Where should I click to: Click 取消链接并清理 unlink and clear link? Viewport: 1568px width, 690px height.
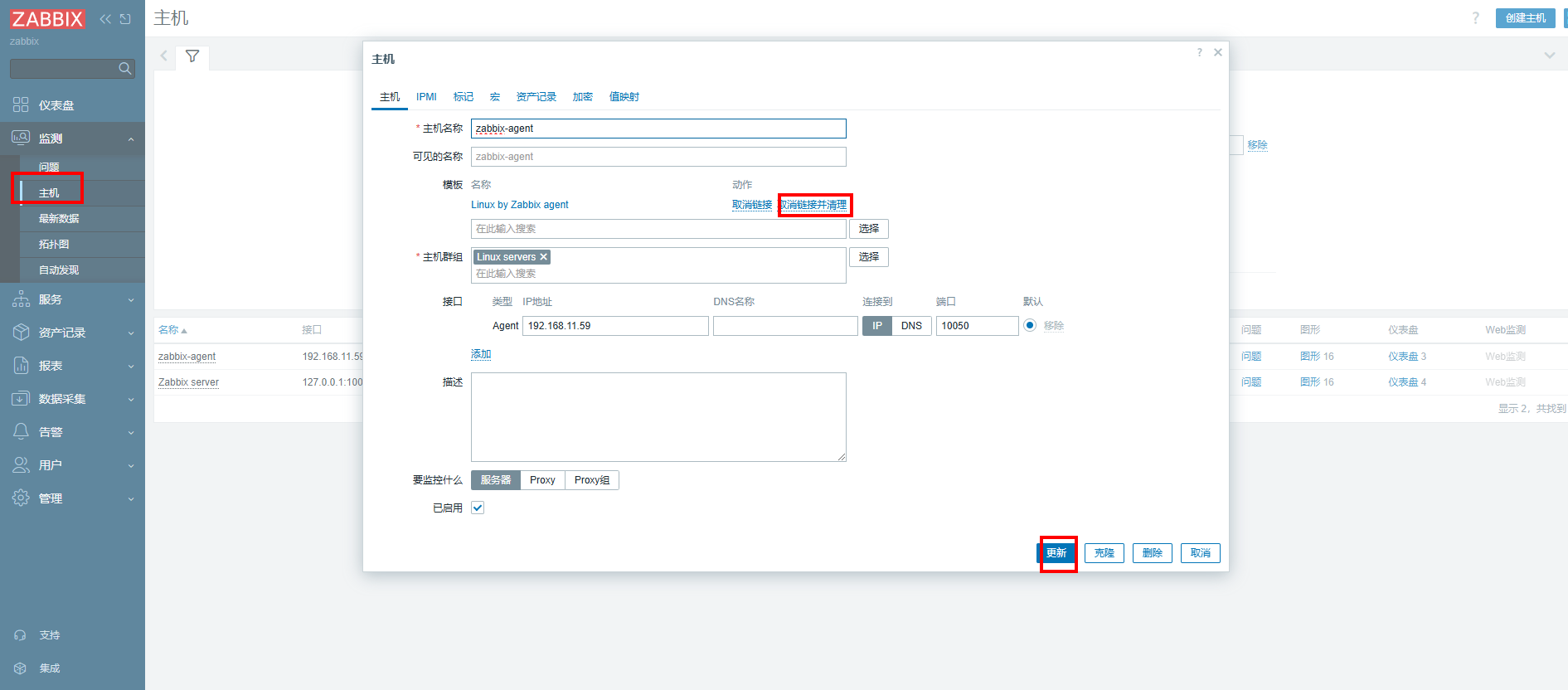813,205
